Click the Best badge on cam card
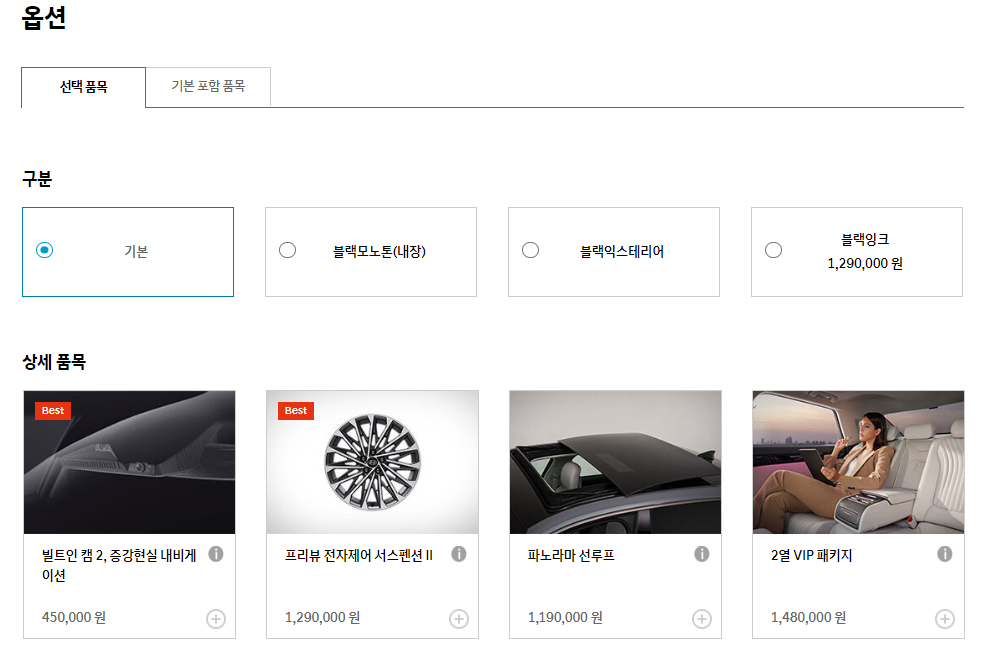988x649 pixels. tap(53, 411)
